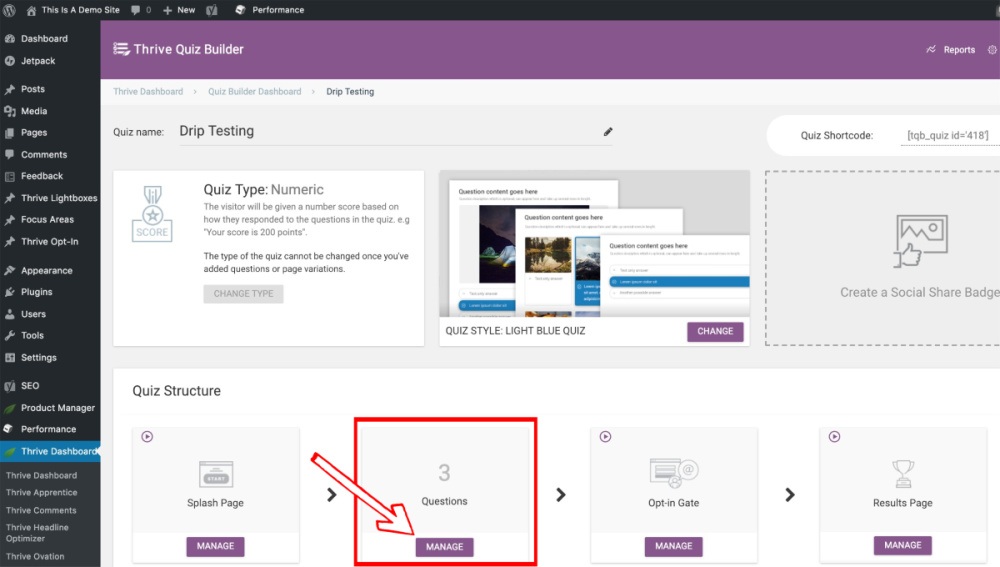The width and height of the screenshot is (1000, 567).
Task: Click the WordPress logo in admin bar
Action: tap(10, 10)
